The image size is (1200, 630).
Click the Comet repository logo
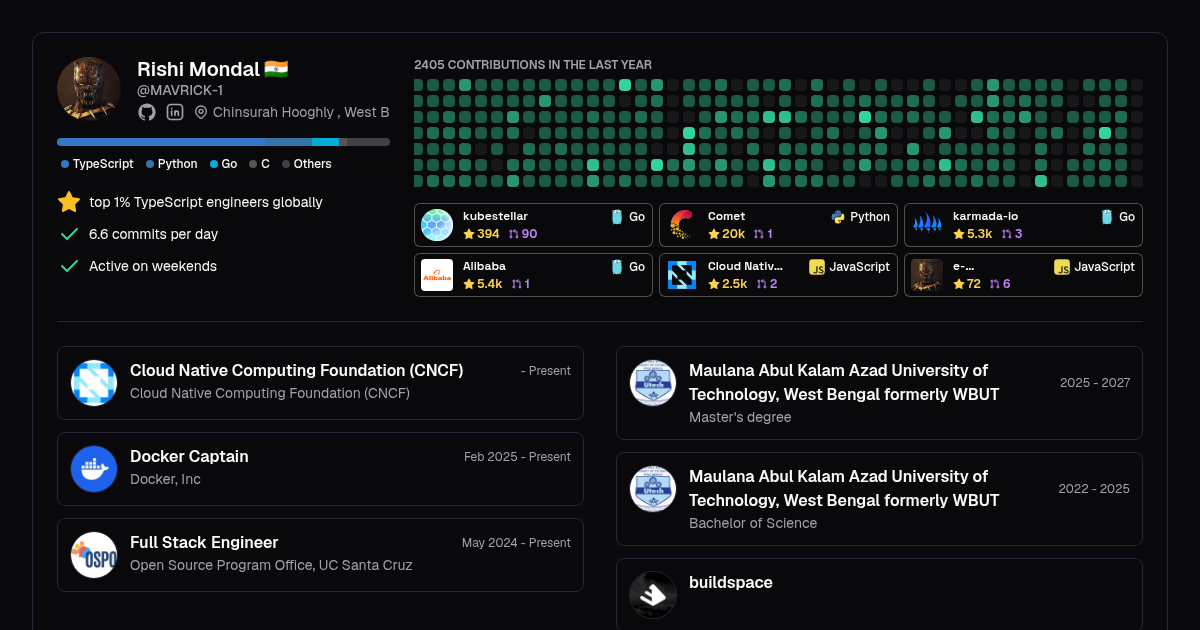[x=682, y=225]
